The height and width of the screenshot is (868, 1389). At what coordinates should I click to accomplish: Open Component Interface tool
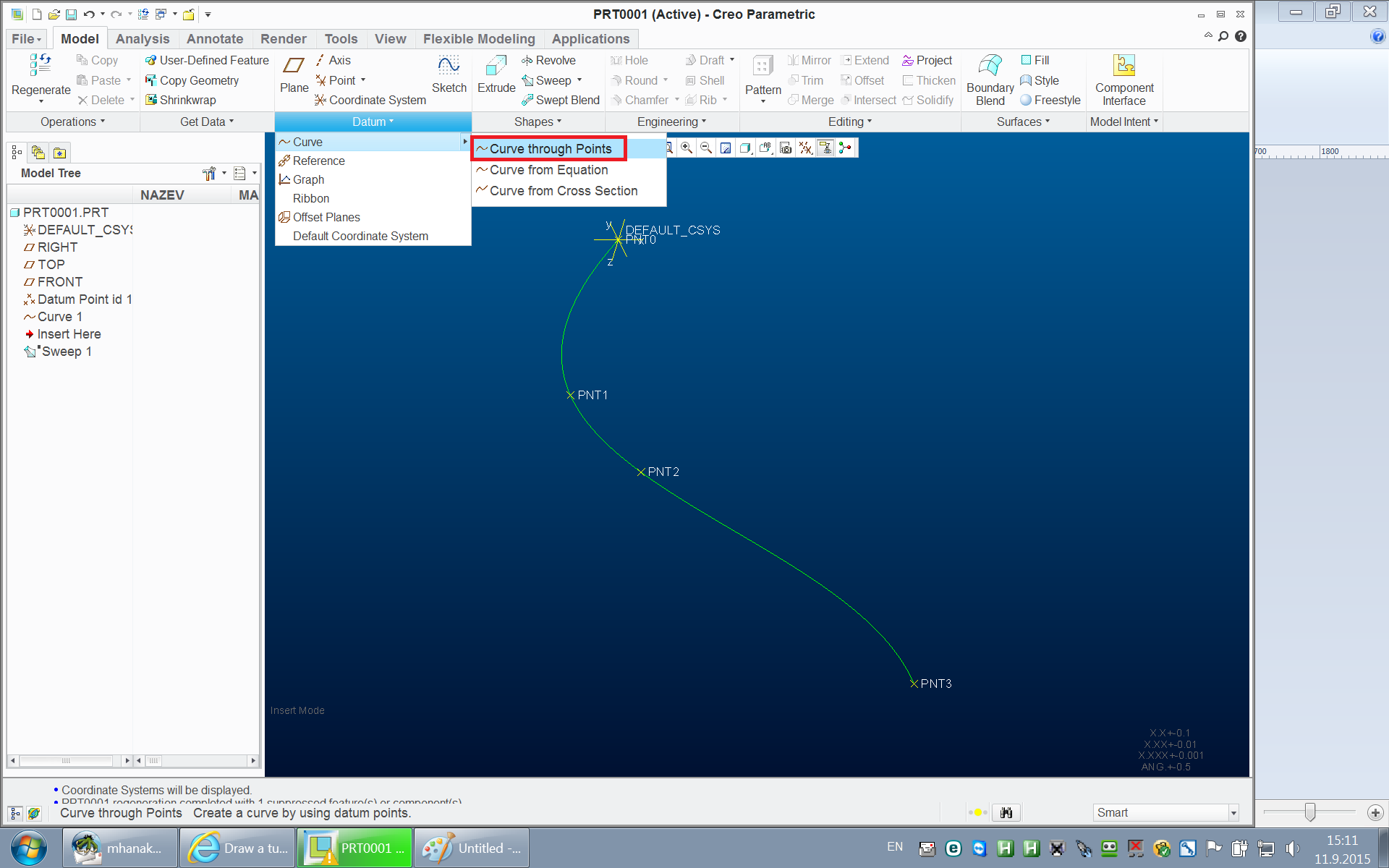(x=1124, y=80)
